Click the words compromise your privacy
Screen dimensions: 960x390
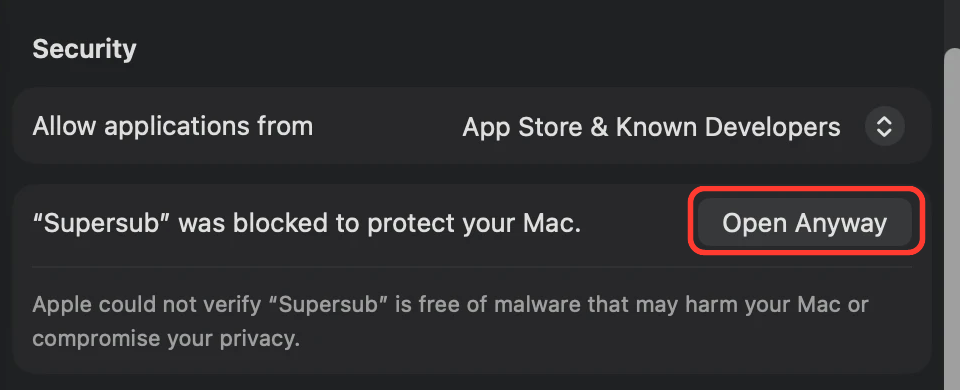coord(166,339)
